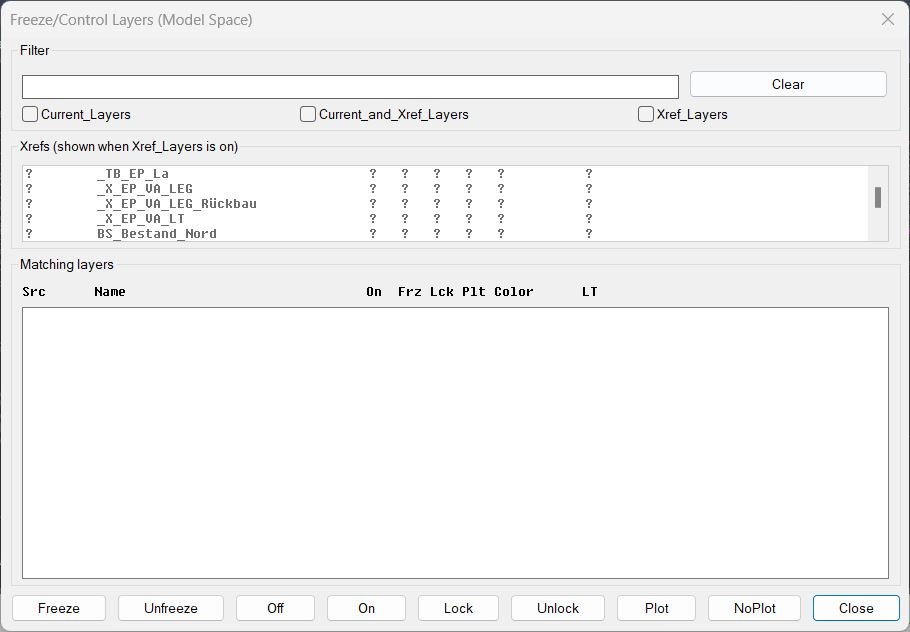Image resolution: width=910 pixels, height=632 pixels.
Task: Choose the _X_EP_VA_LT xref row
Action: coord(141,219)
